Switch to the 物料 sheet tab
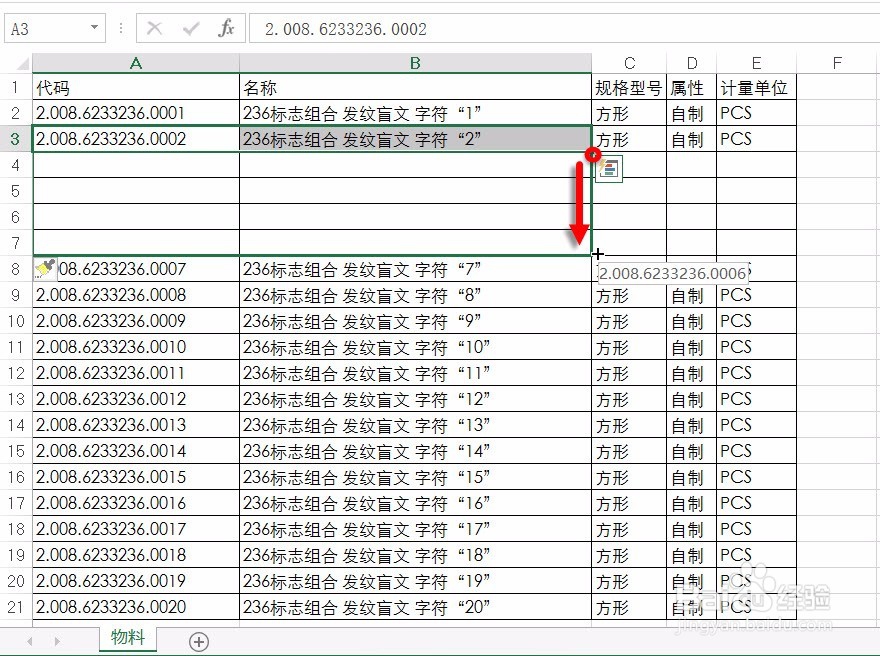Image resolution: width=880 pixels, height=656 pixels. pos(127,637)
